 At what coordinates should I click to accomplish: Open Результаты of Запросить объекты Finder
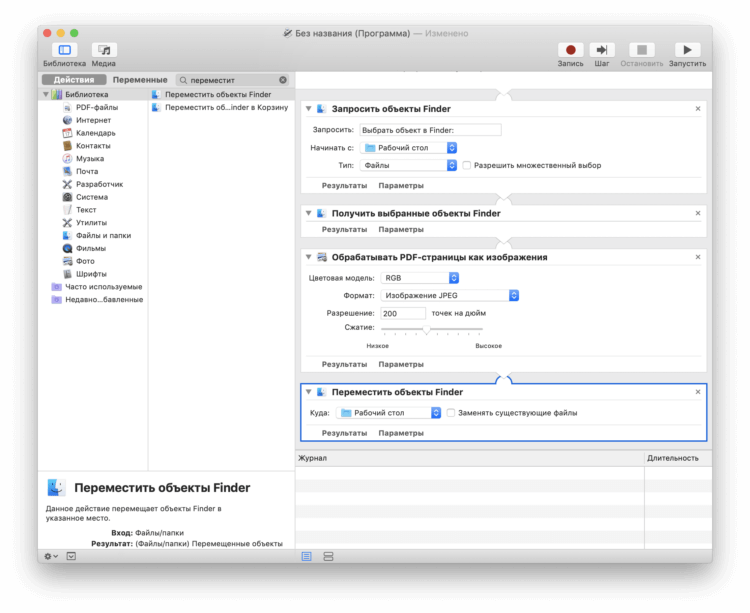344,186
